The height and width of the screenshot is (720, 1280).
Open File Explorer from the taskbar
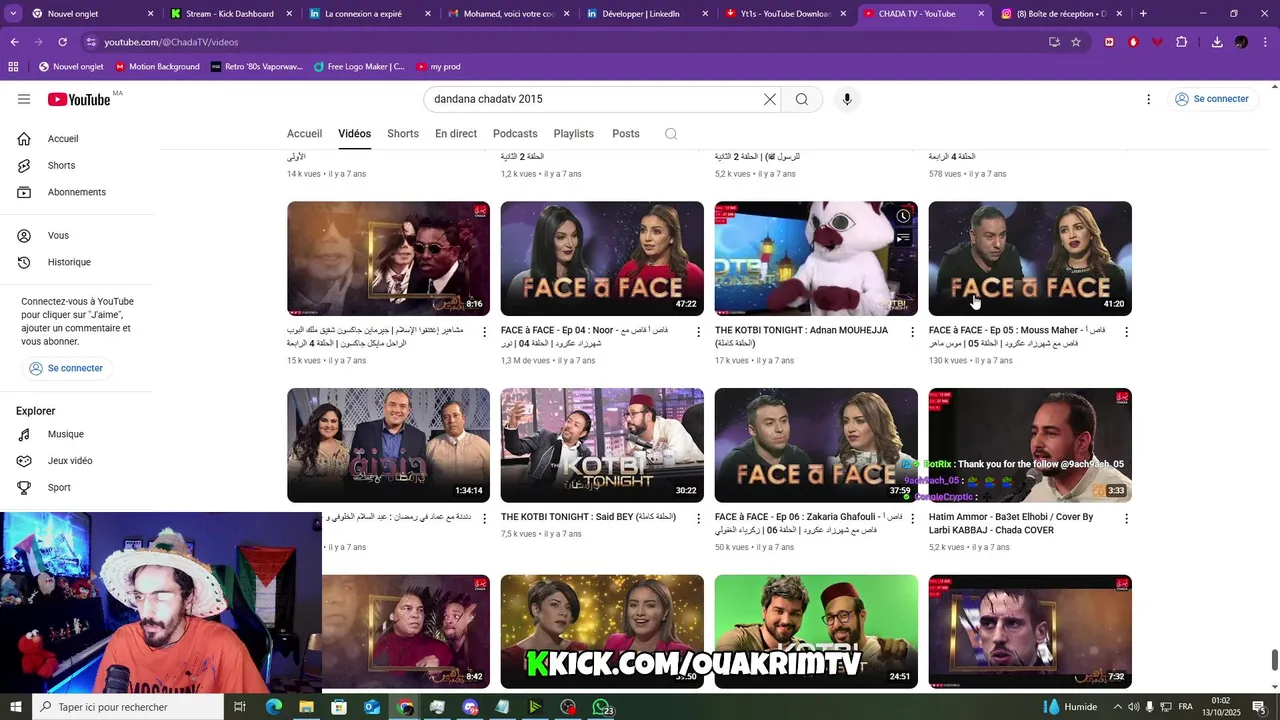[306, 707]
